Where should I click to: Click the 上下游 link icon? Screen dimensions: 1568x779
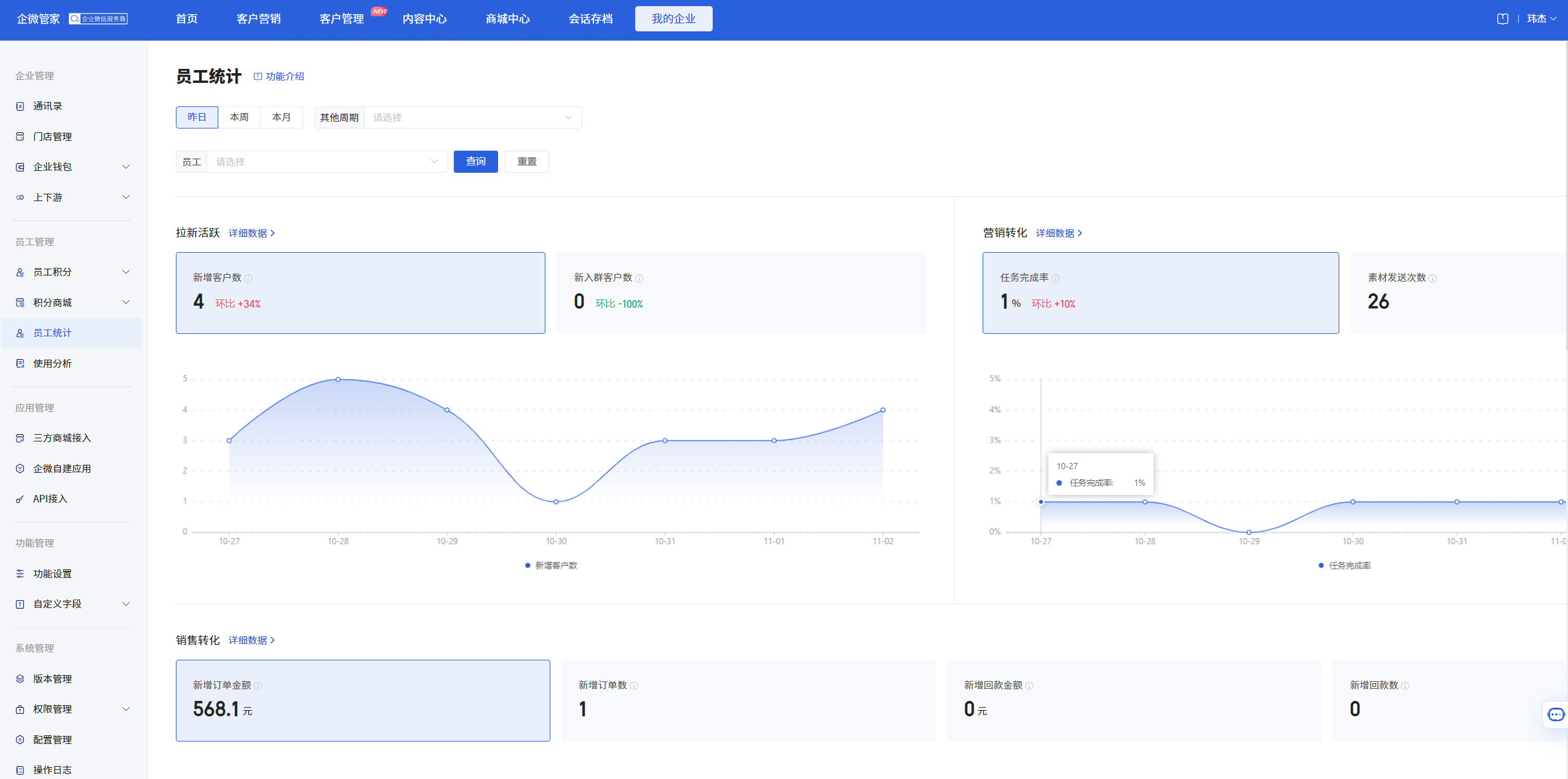click(x=20, y=197)
